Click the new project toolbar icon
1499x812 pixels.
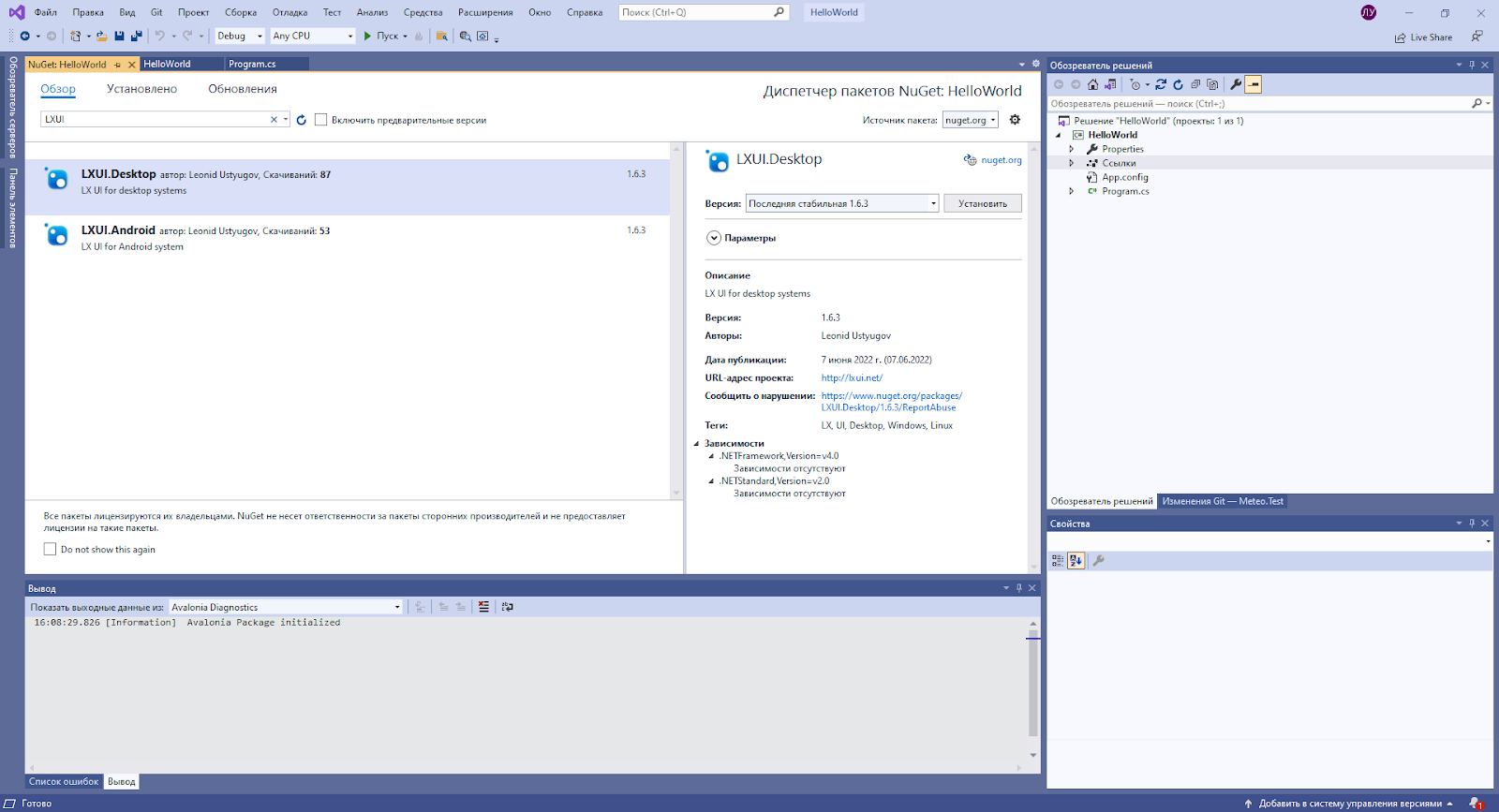[x=76, y=37]
